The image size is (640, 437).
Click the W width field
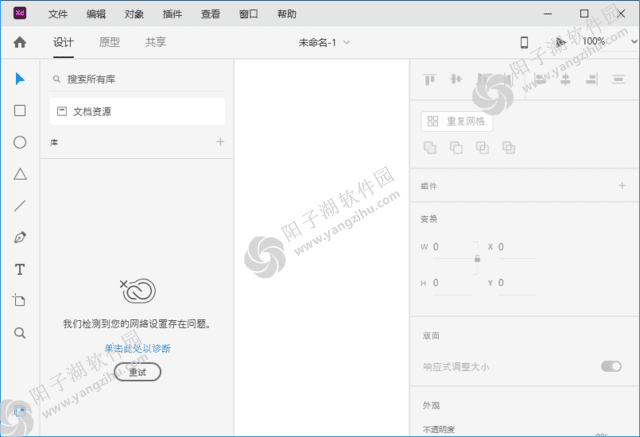(451, 247)
